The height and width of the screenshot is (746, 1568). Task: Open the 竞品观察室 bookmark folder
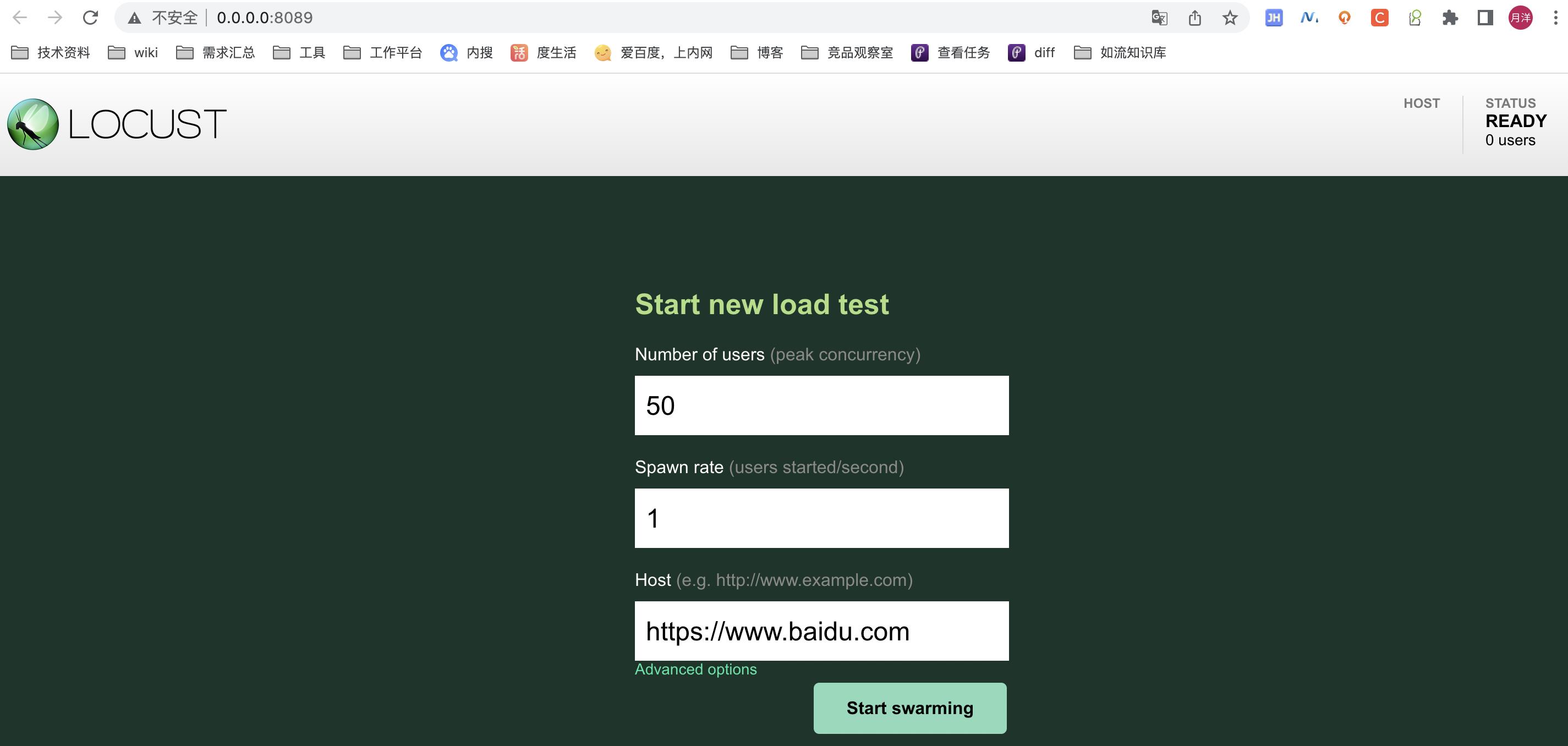[847, 53]
